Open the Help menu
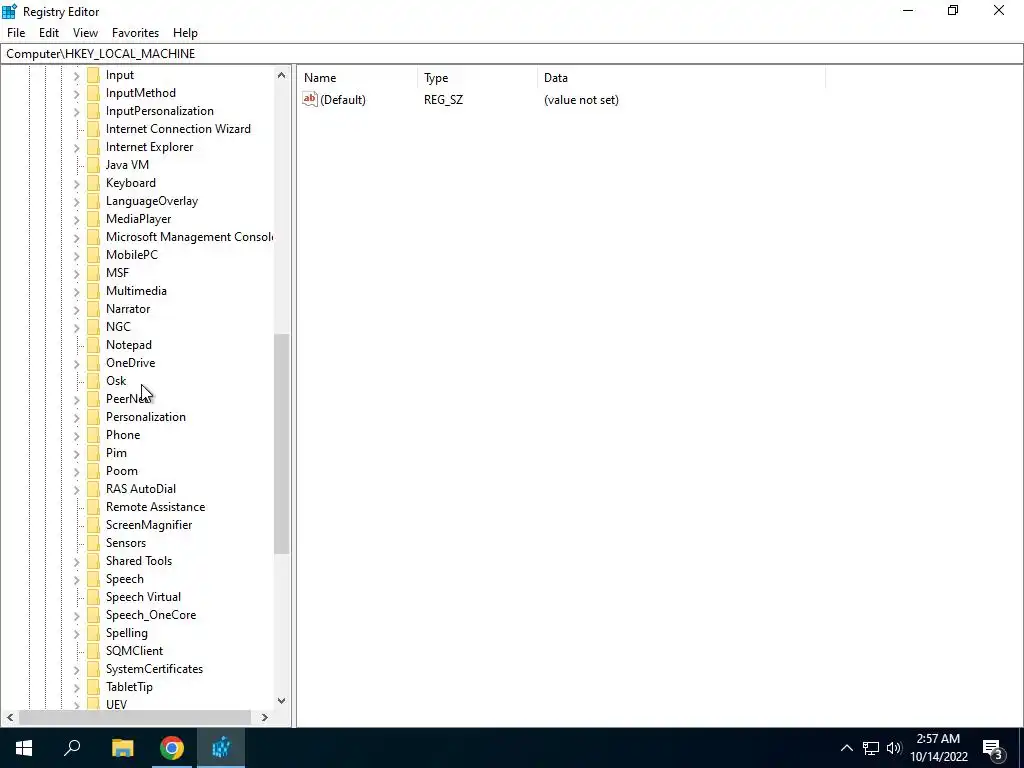Screen dimensions: 1024x768 [x=185, y=33]
